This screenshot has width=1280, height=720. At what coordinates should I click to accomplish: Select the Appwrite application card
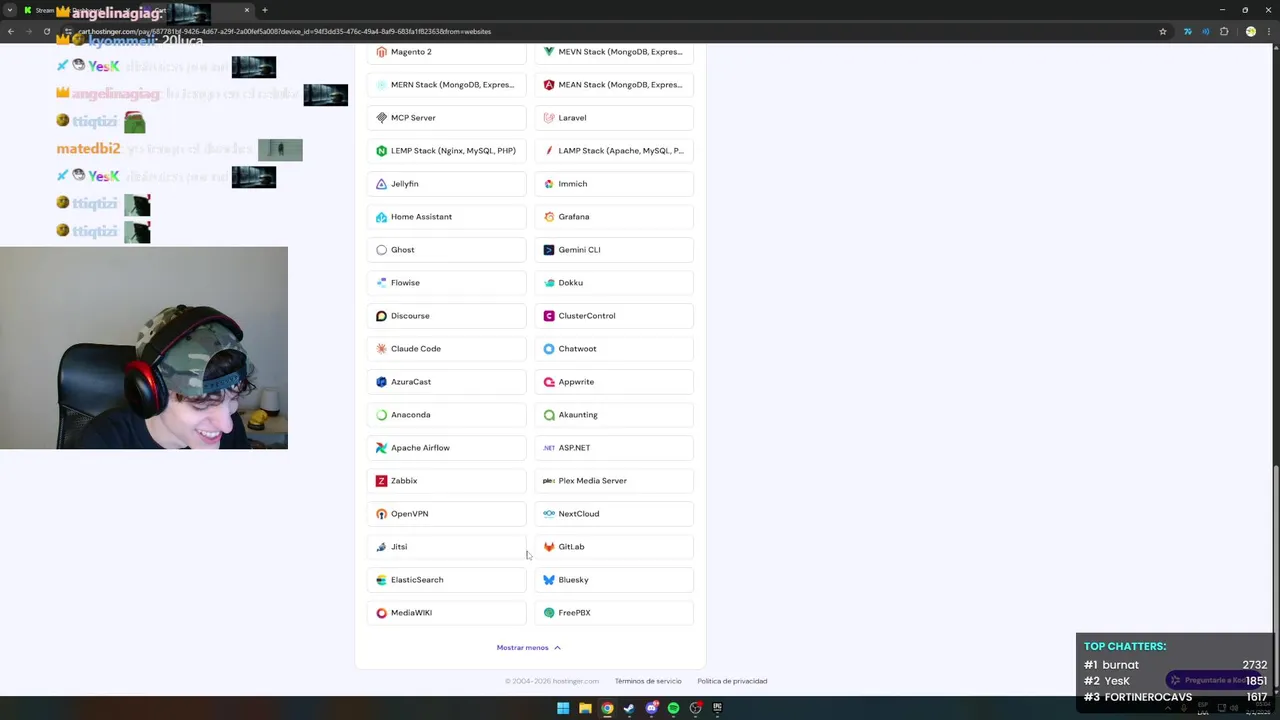pos(615,382)
